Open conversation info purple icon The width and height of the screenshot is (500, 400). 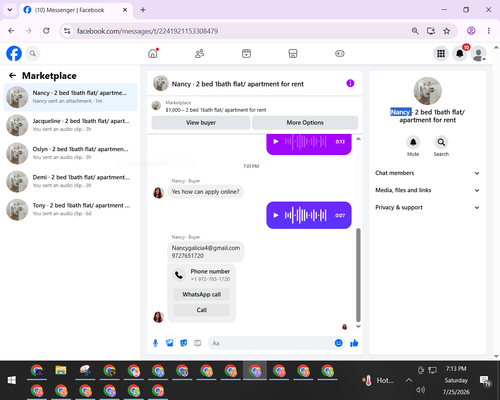[350, 83]
